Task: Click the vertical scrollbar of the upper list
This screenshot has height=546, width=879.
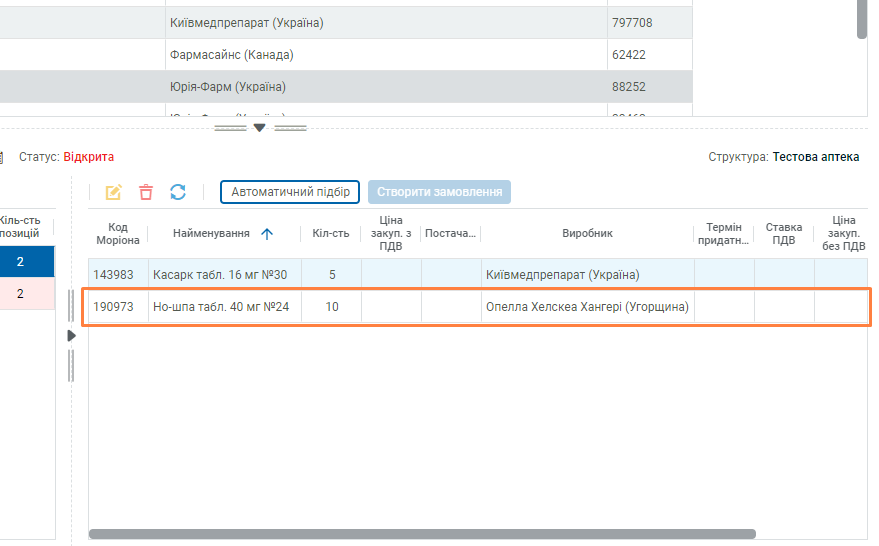Action: pyautogui.click(x=862, y=20)
